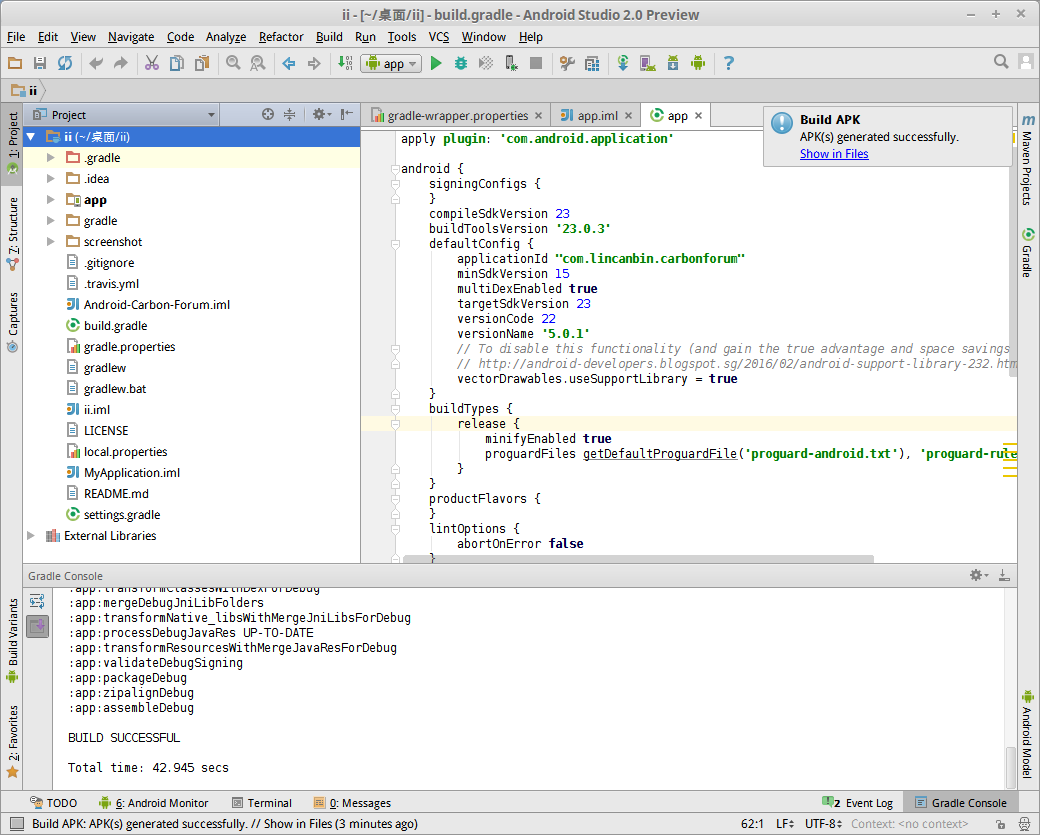Viewport: 1040px width, 835px height.
Task: Open the VCS menu
Action: 438,36
